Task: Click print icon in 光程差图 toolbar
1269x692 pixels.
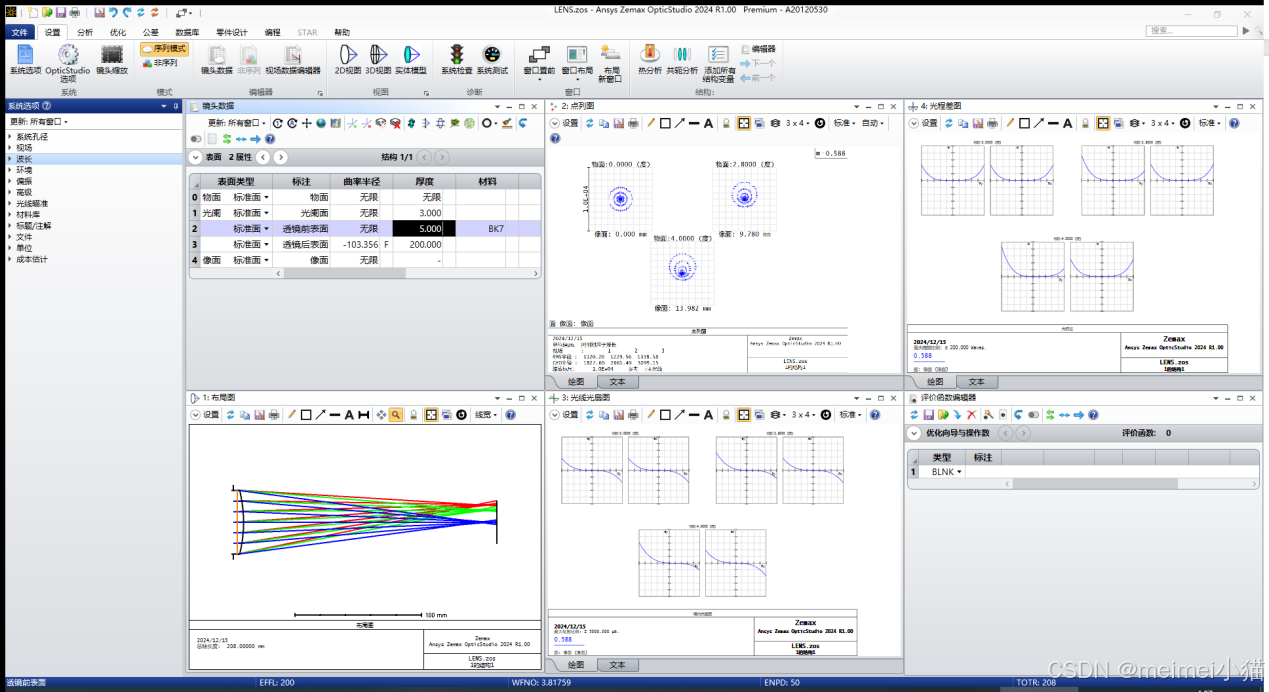Action: pyautogui.click(x=993, y=123)
